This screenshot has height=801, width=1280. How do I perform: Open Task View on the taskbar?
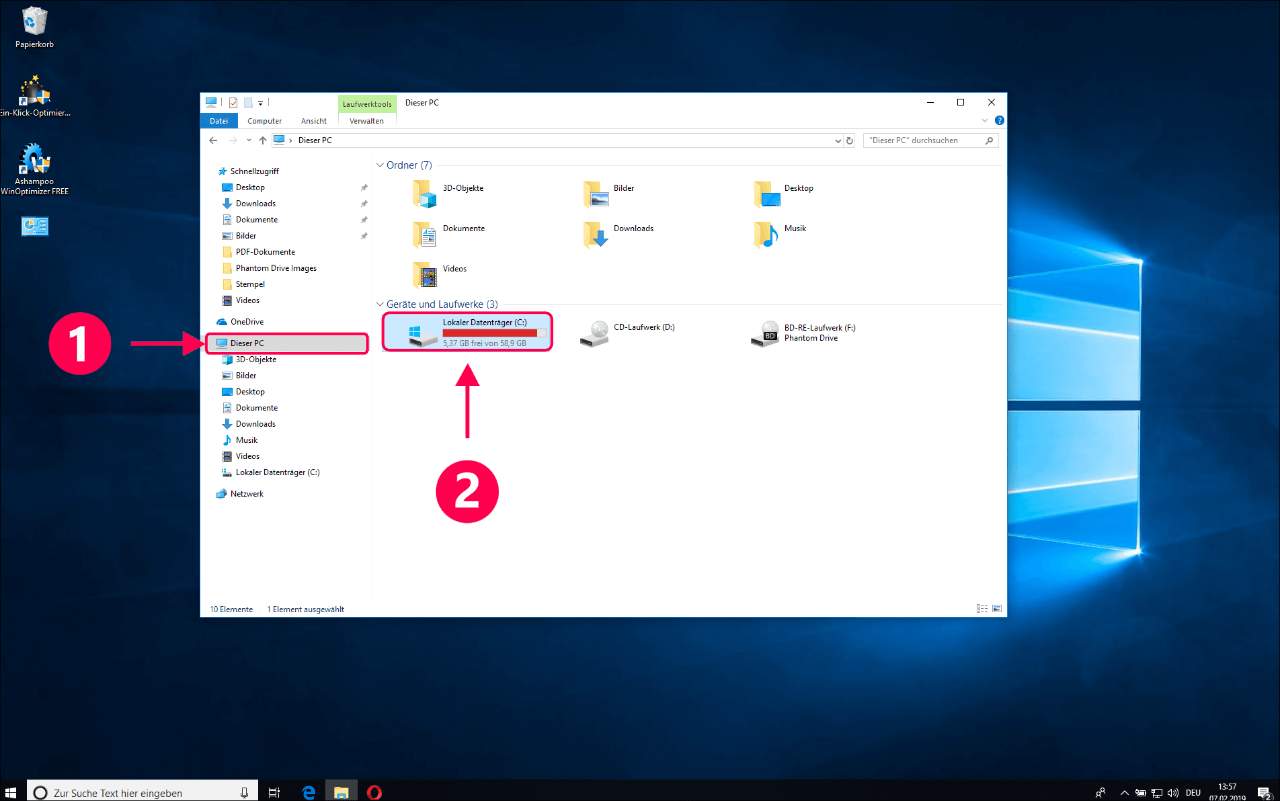click(275, 791)
